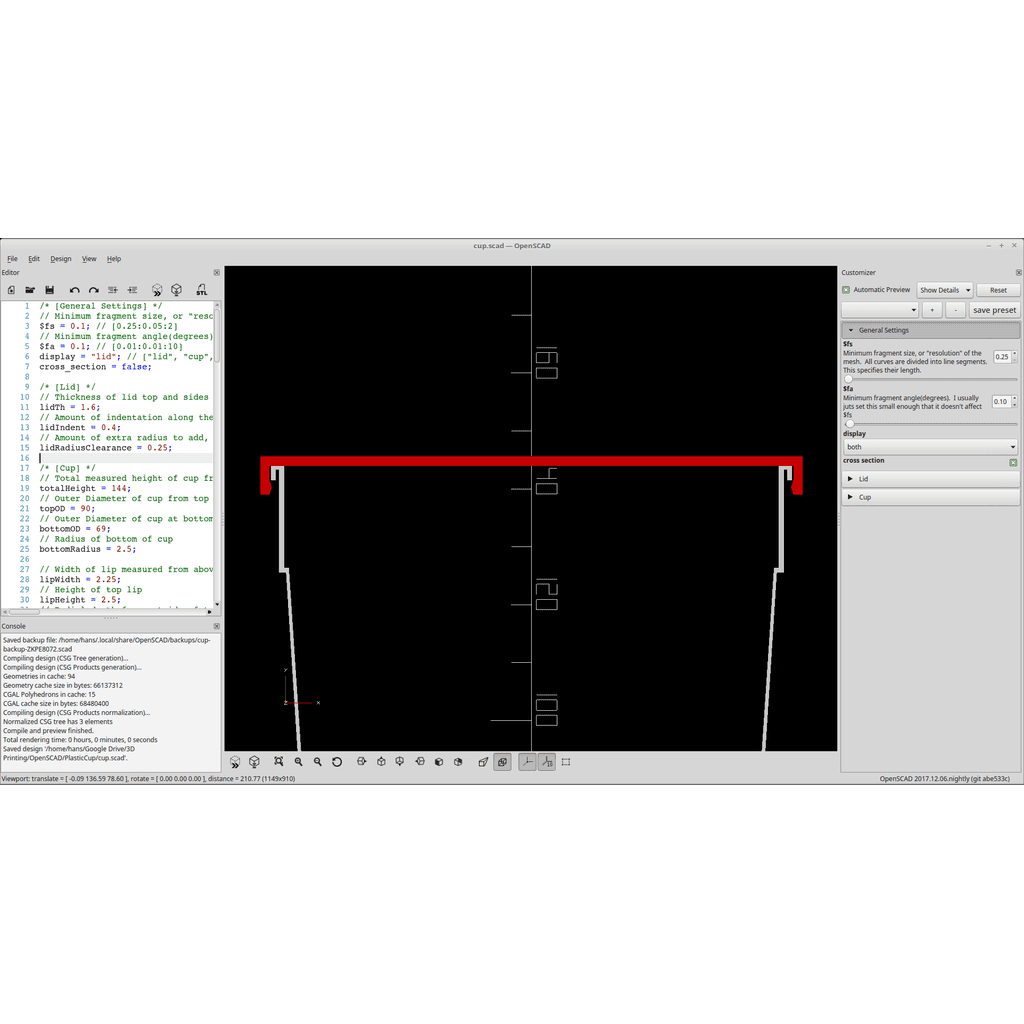Click the Preview icon in editor toolbar
The image size is (1024, 1024).
(x=157, y=290)
